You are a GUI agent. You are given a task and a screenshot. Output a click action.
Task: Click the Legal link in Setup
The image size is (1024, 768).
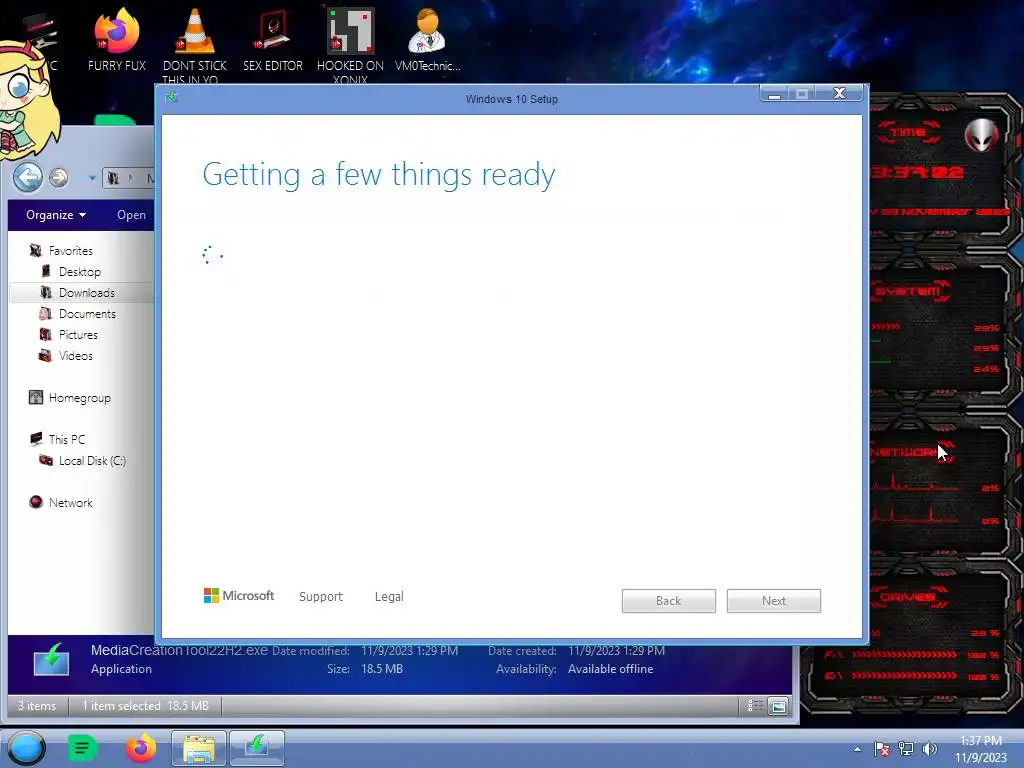coord(389,596)
